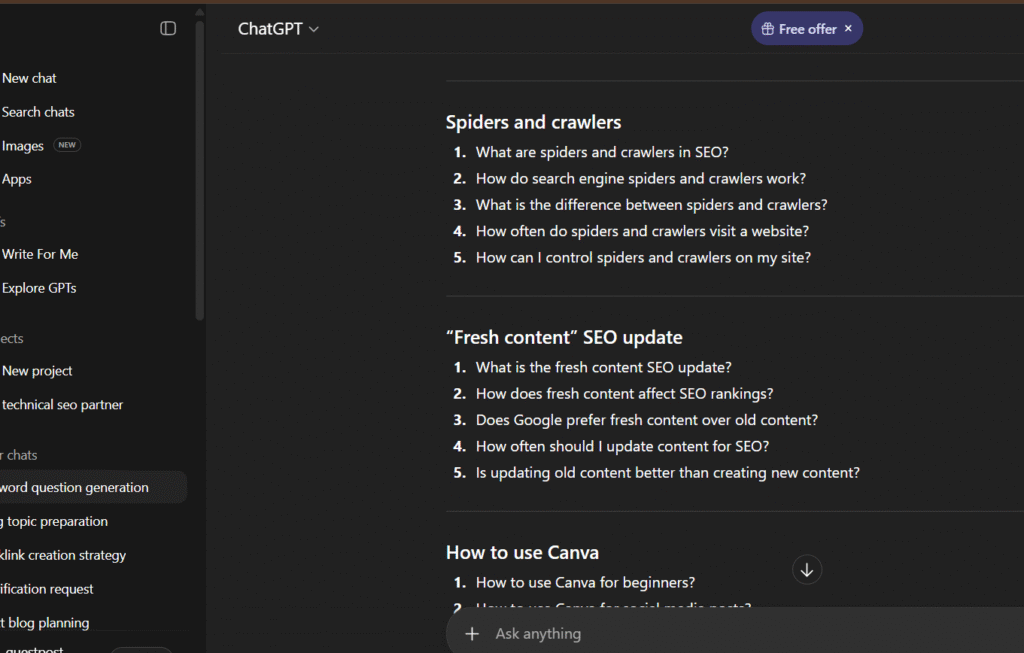Open the technical seo partner project

tap(62, 405)
